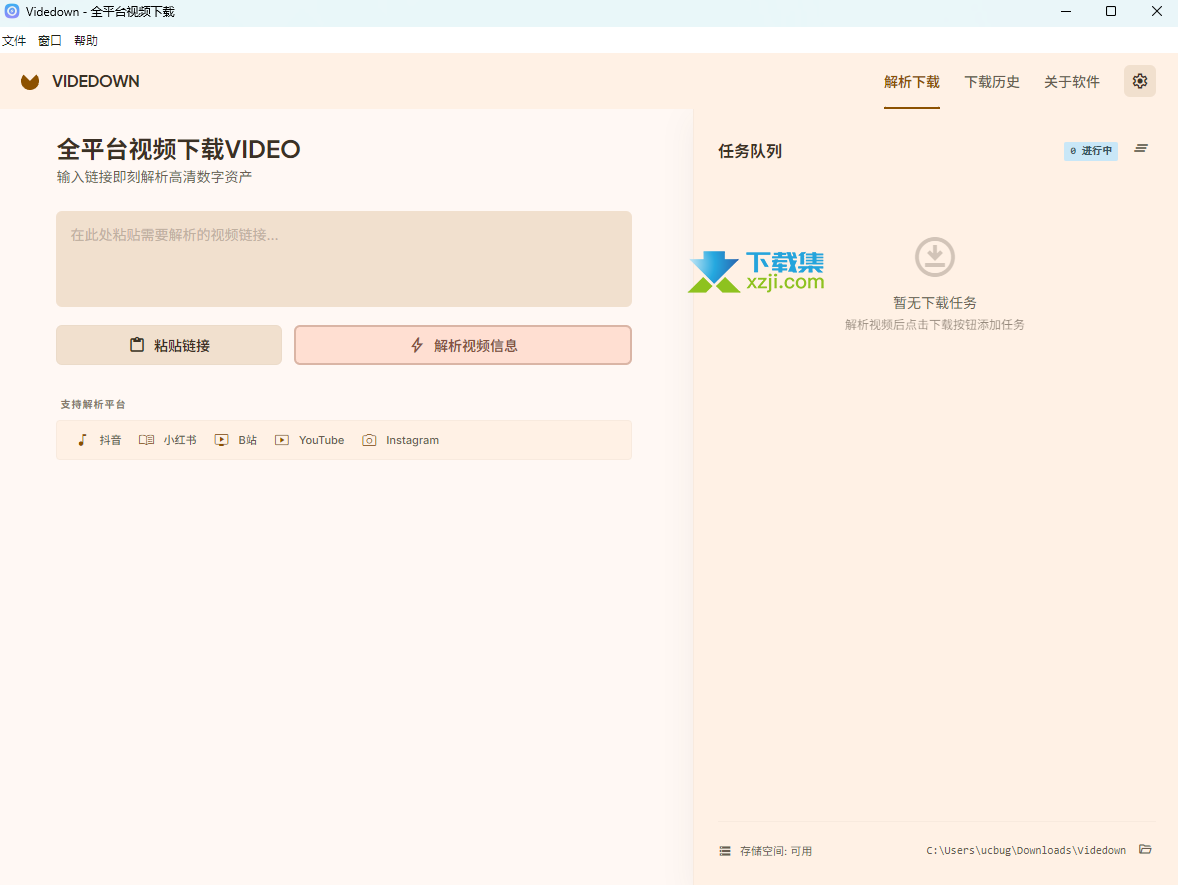The height and width of the screenshot is (885, 1178).
Task: Open download folder via folder icon
Action: pos(1145,850)
